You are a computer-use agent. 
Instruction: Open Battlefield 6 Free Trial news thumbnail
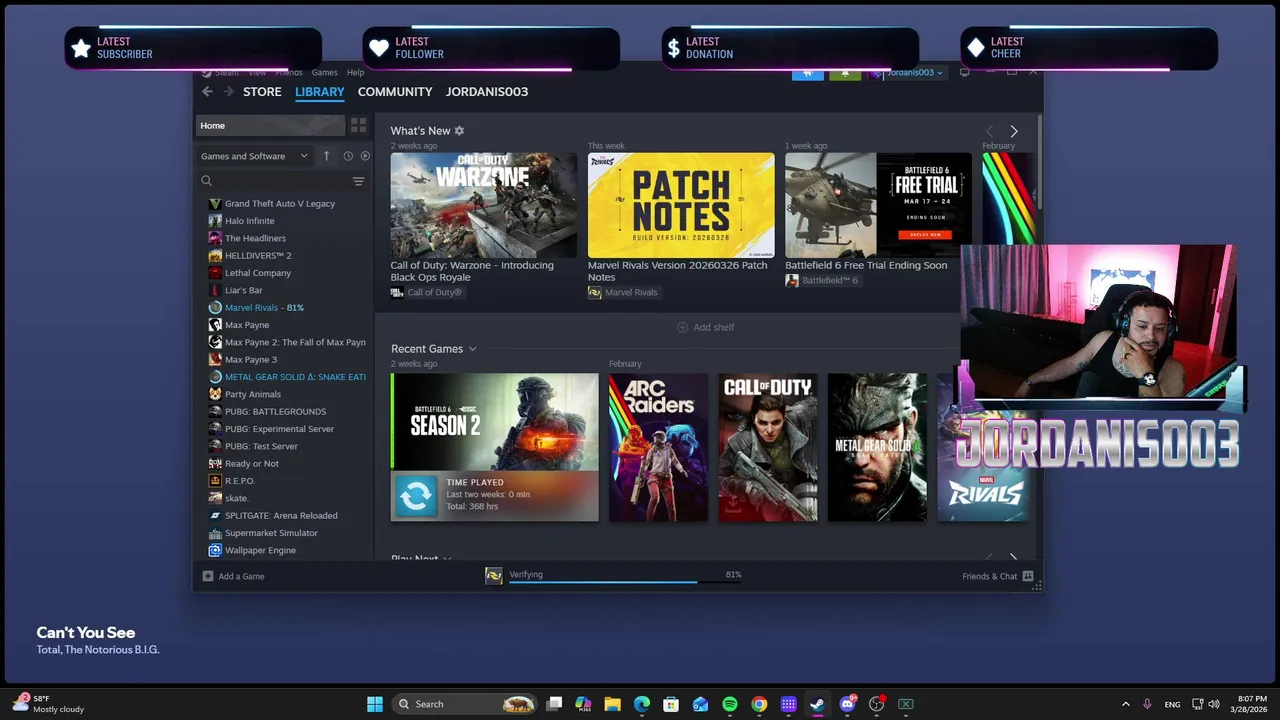878,205
